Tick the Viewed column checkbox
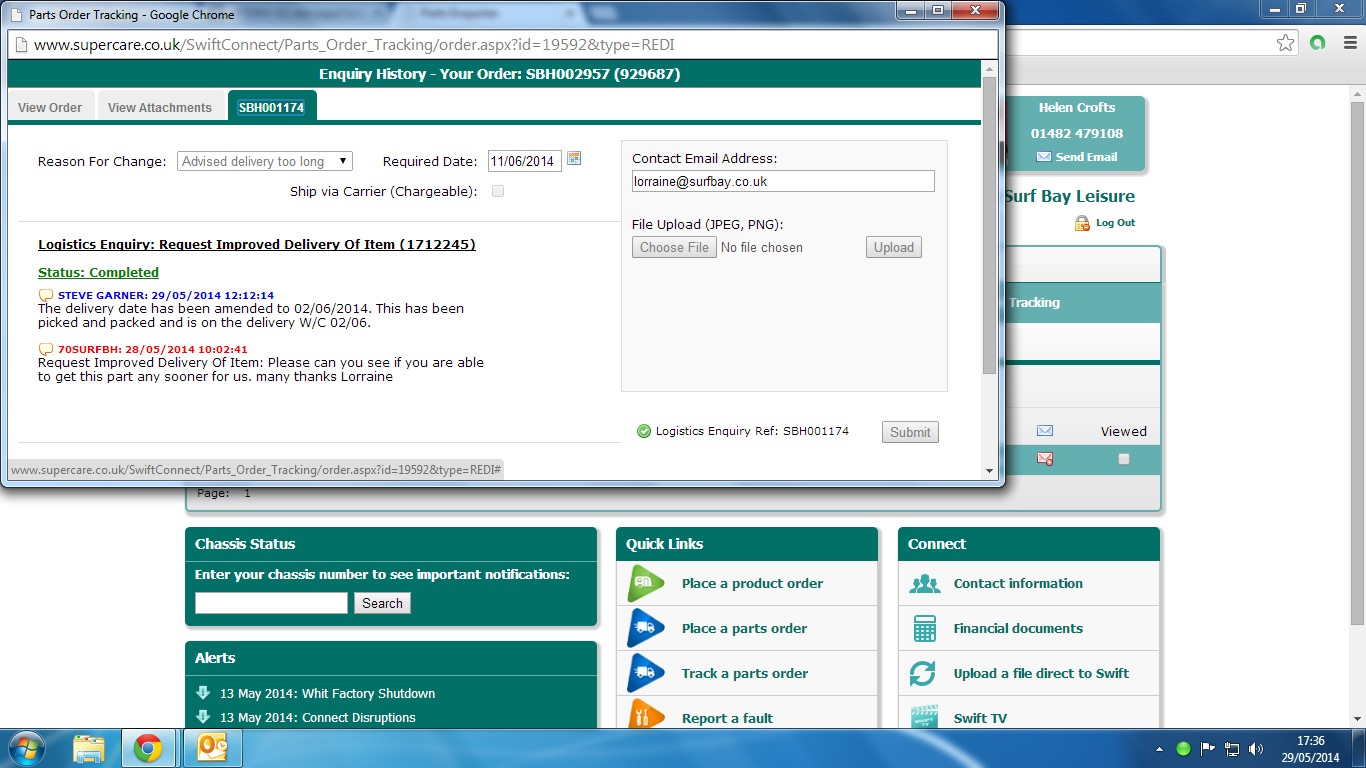Viewport: 1366px width, 768px height. point(1124,459)
